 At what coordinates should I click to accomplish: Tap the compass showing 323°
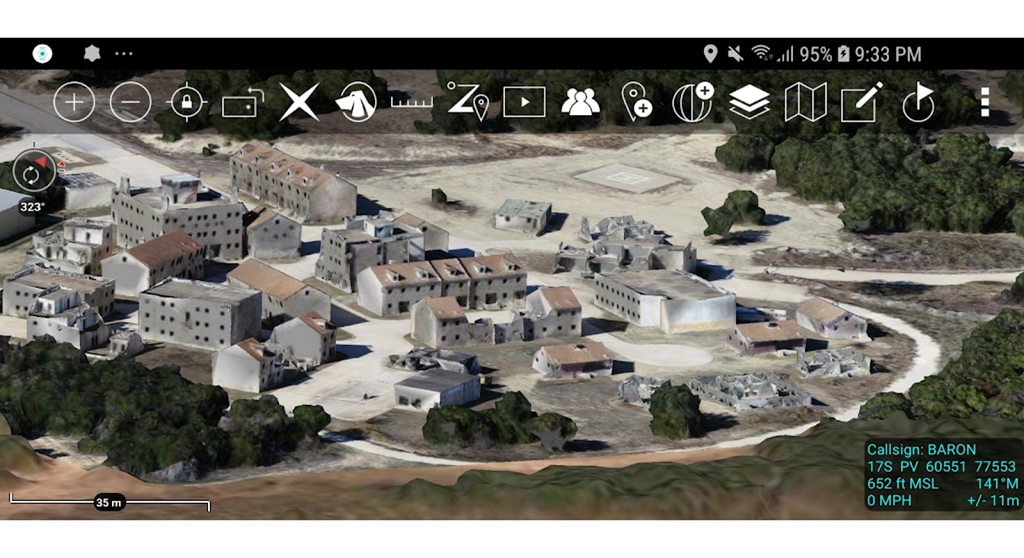[x=33, y=174]
